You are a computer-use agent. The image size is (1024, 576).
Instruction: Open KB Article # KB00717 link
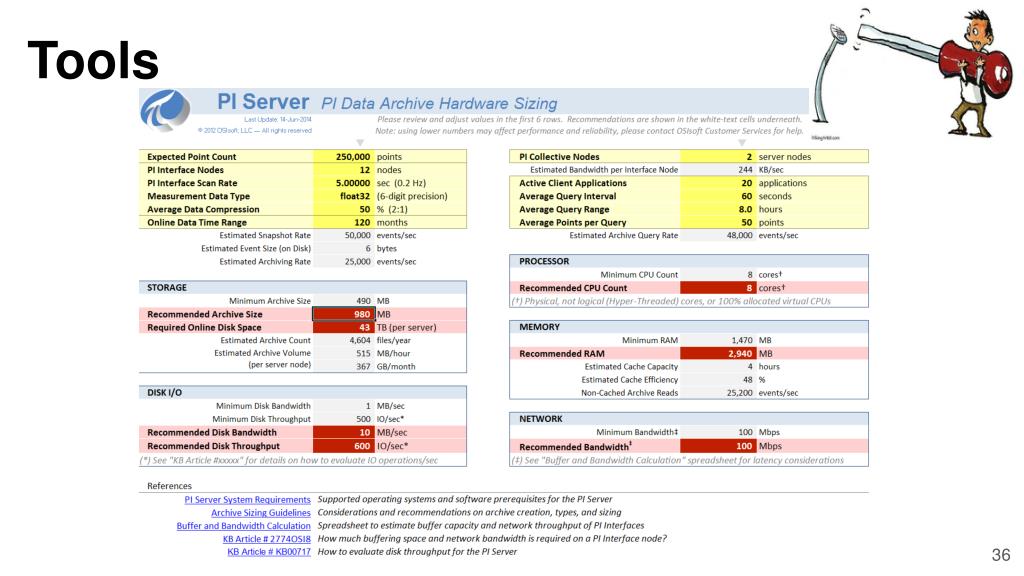tap(269, 552)
